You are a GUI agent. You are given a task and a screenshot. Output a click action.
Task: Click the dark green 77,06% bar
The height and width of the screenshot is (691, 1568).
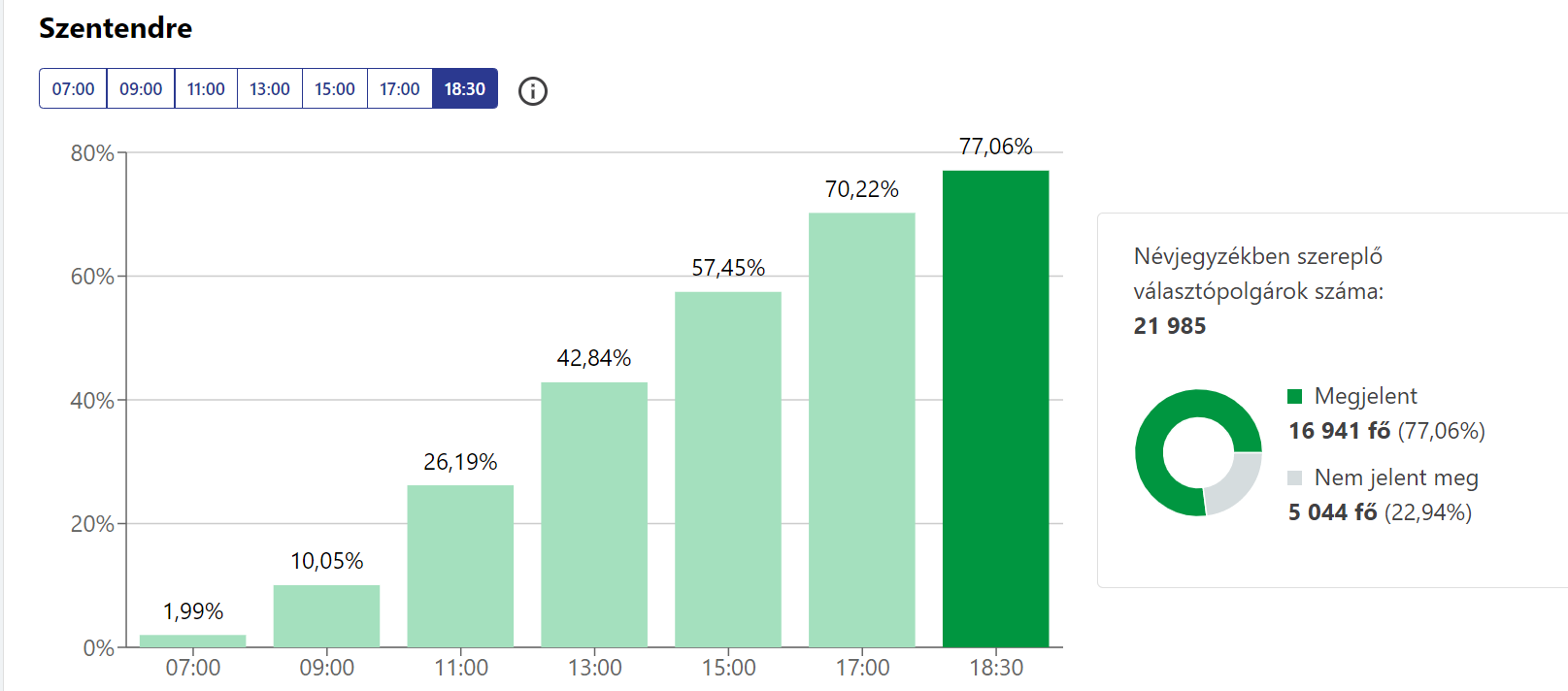996,409
